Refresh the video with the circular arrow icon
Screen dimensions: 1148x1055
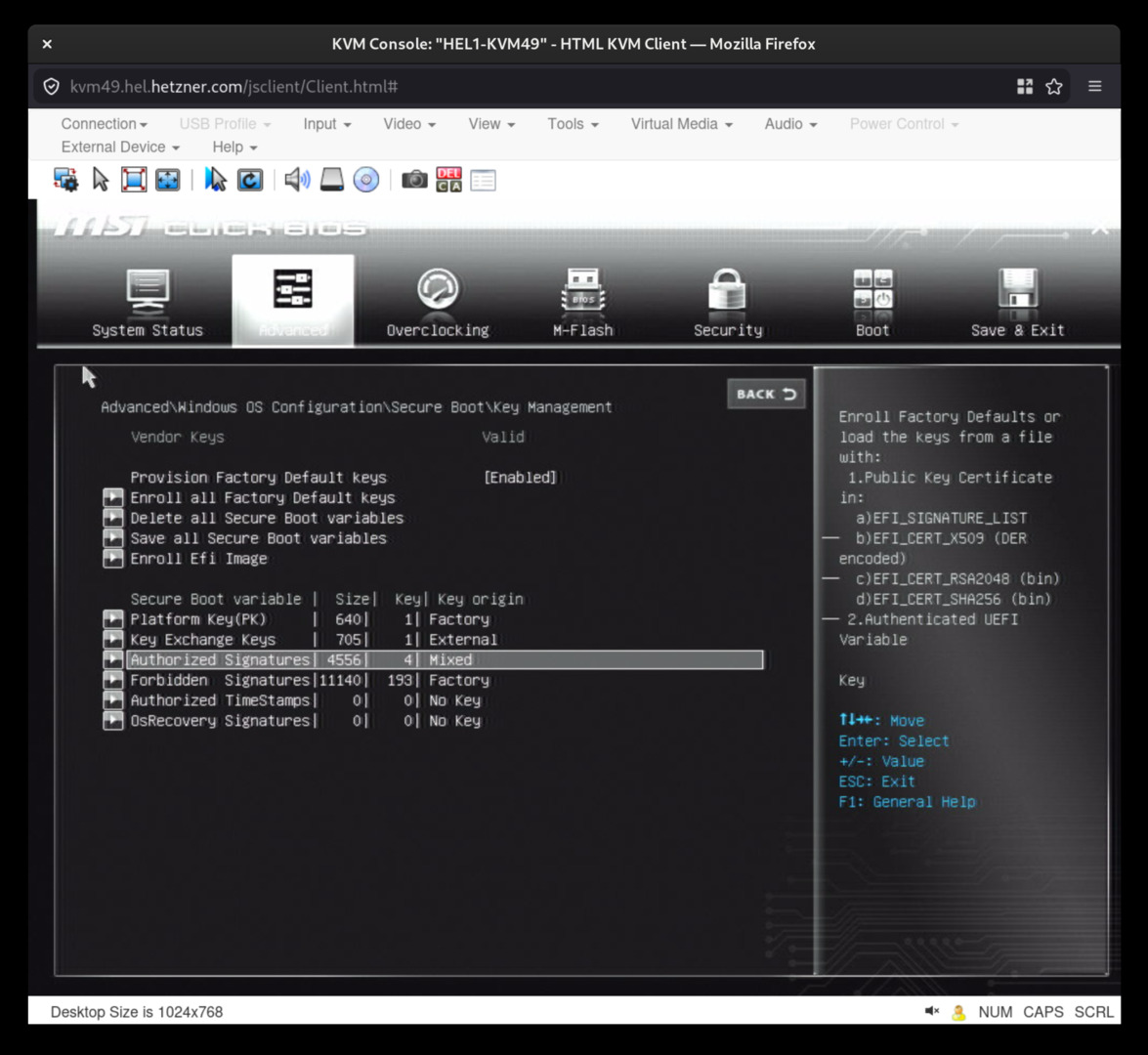pyautogui.click(x=250, y=180)
